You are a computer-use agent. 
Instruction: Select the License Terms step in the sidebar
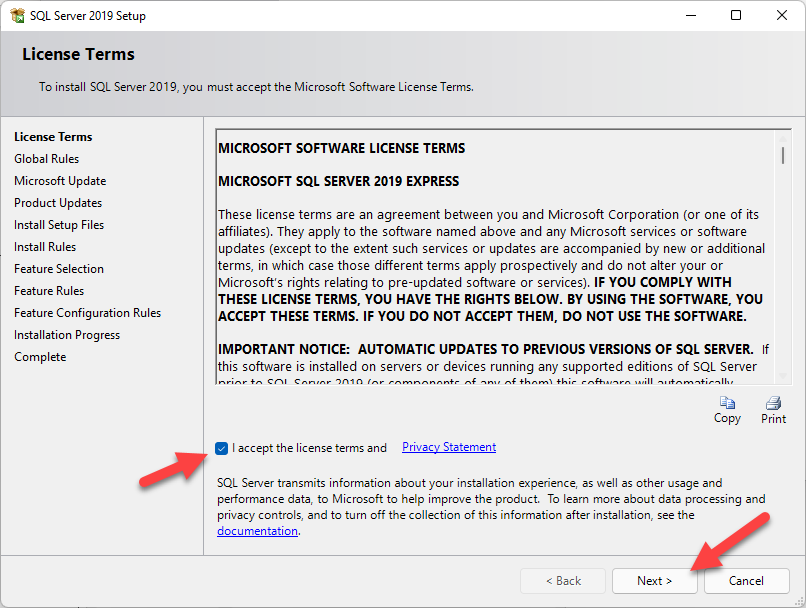click(x=53, y=137)
